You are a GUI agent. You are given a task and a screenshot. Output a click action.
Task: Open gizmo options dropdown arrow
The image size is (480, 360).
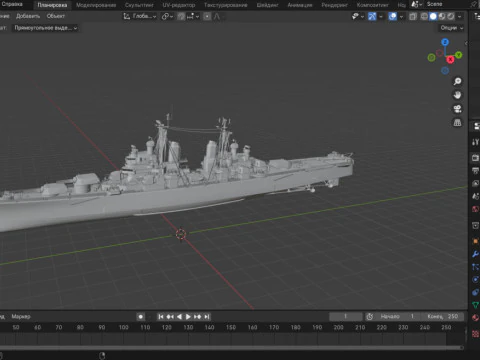point(381,16)
